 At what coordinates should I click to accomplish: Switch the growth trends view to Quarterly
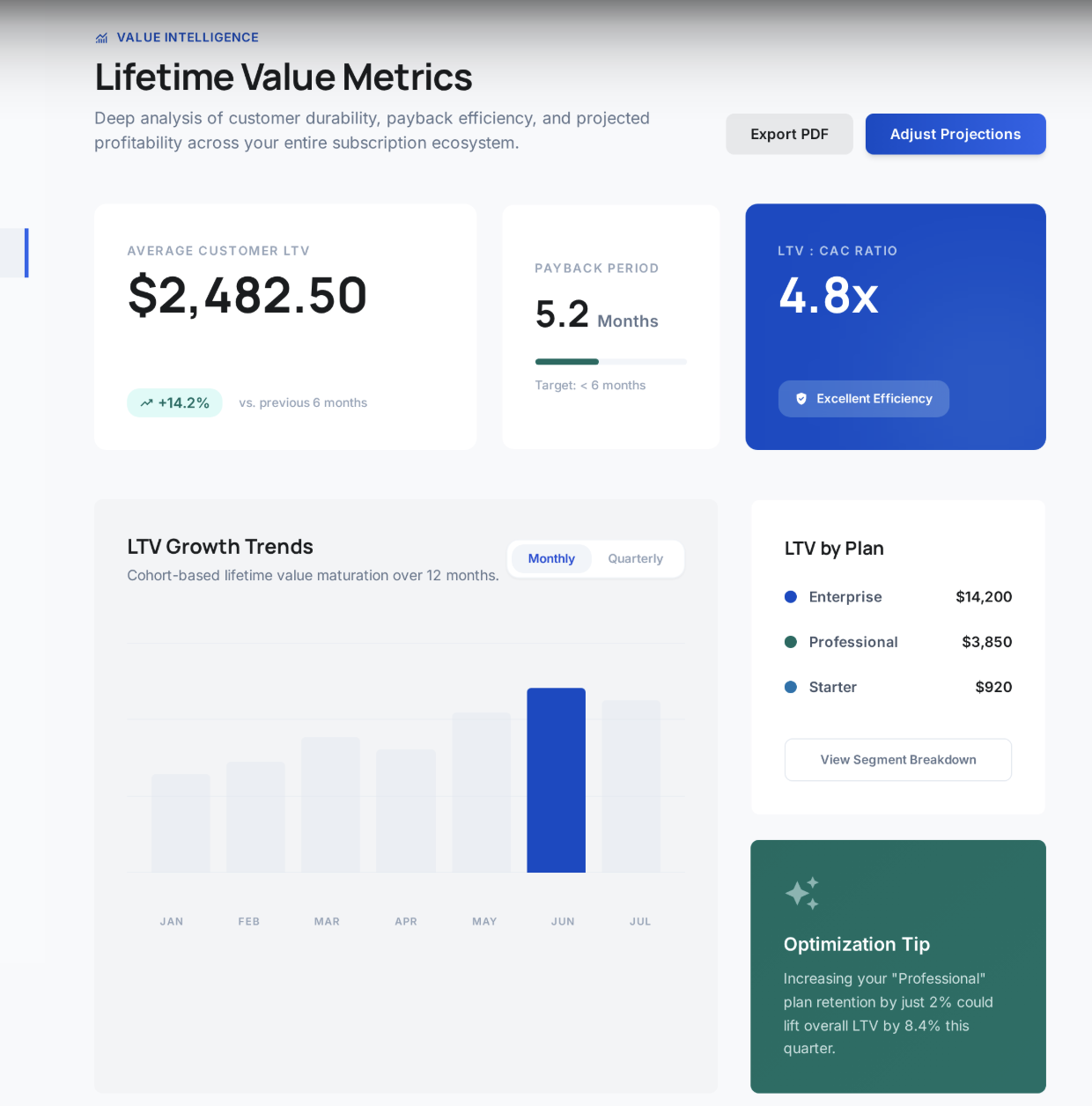635,558
